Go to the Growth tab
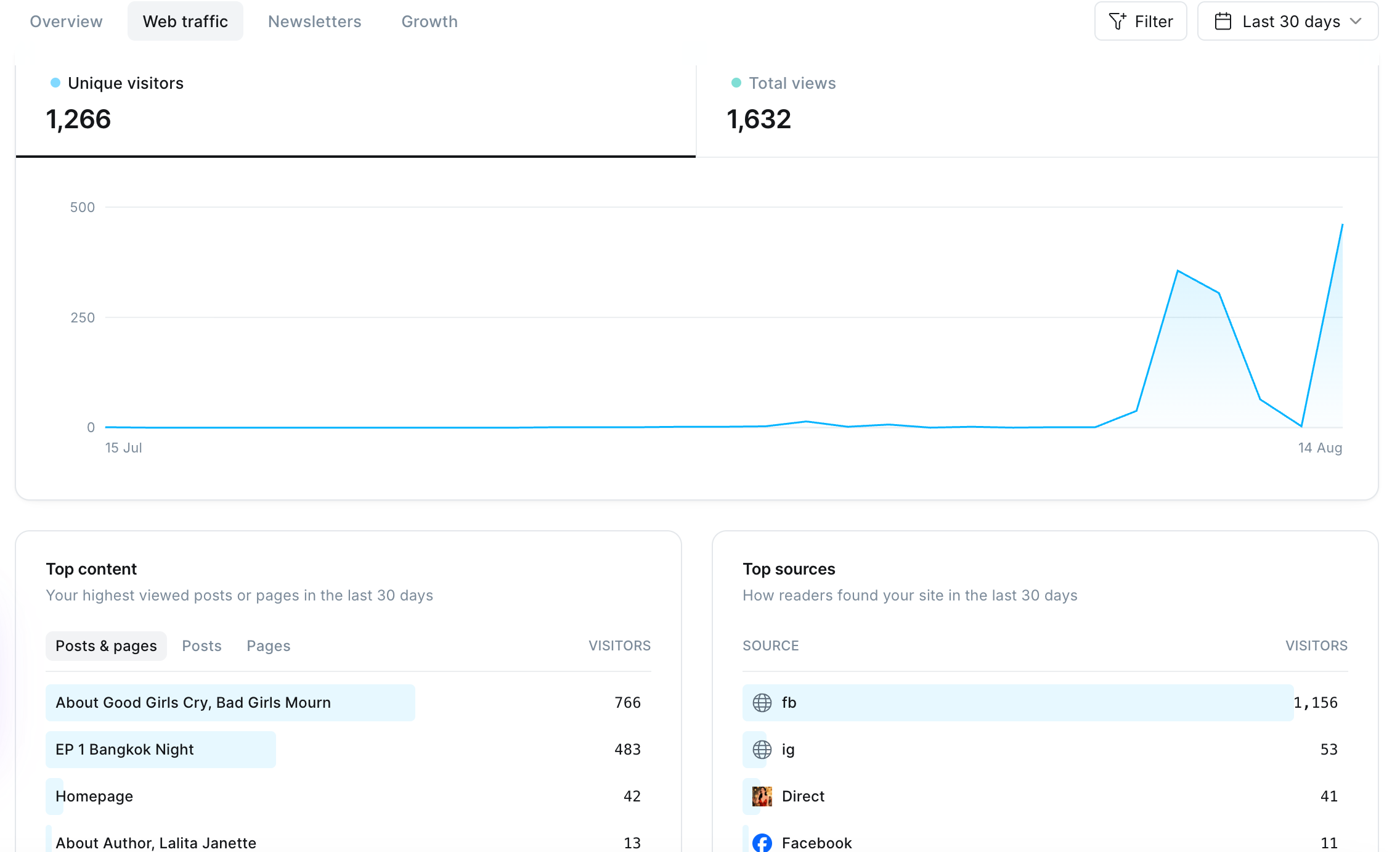Image resolution: width=1400 pixels, height=852 pixels. pos(429,22)
